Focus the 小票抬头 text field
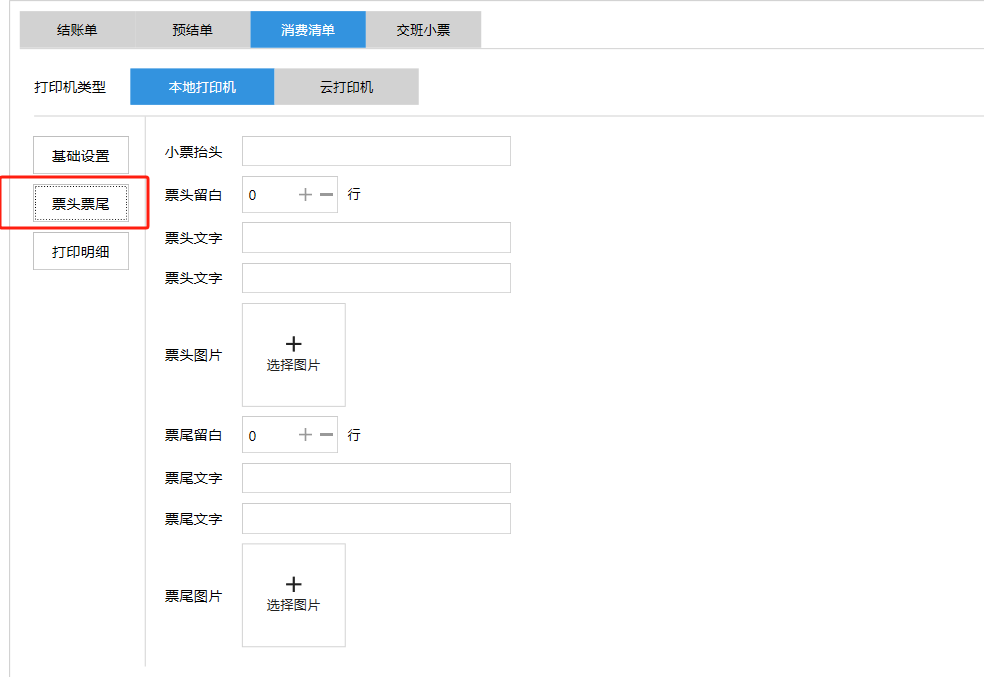 (376, 152)
